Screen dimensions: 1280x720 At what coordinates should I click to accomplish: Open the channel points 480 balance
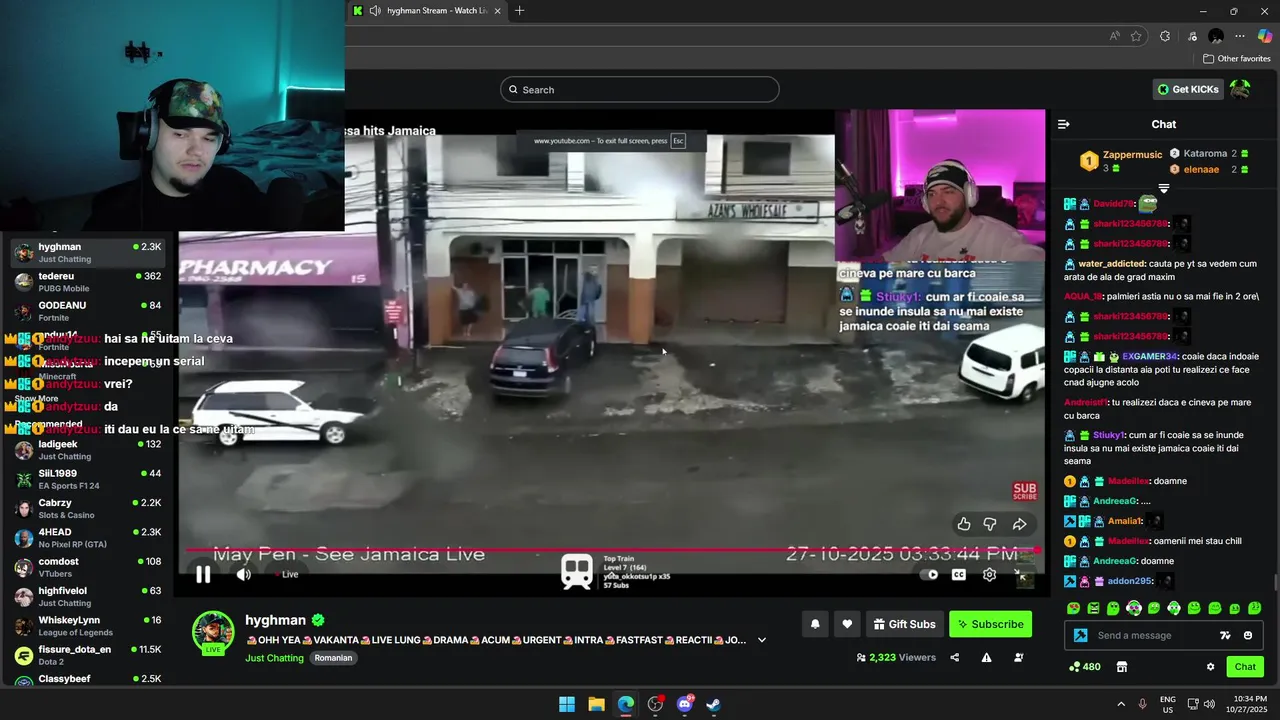[x=1085, y=667]
